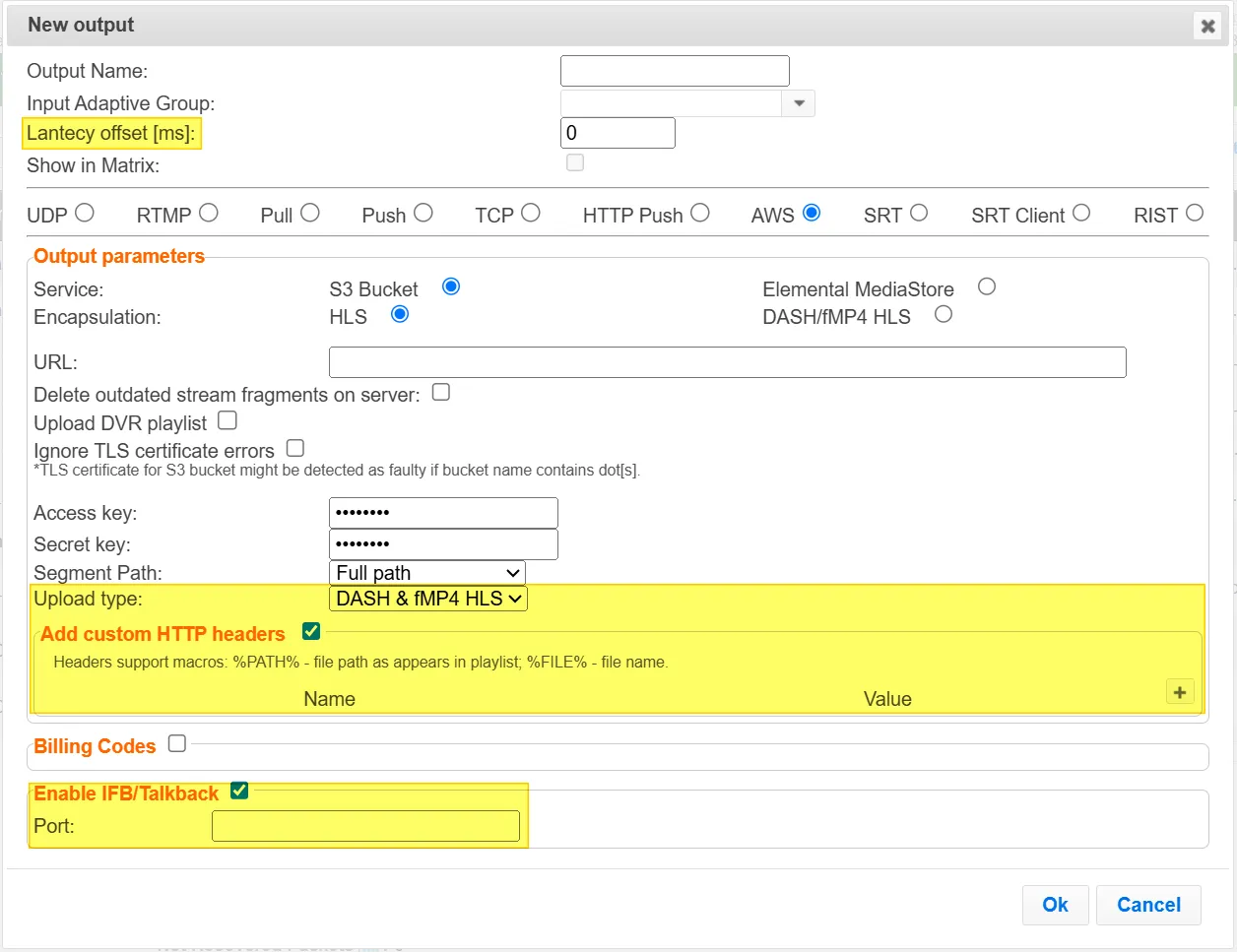The image size is (1237, 952).
Task: Click the Ok button
Action: (1055, 905)
